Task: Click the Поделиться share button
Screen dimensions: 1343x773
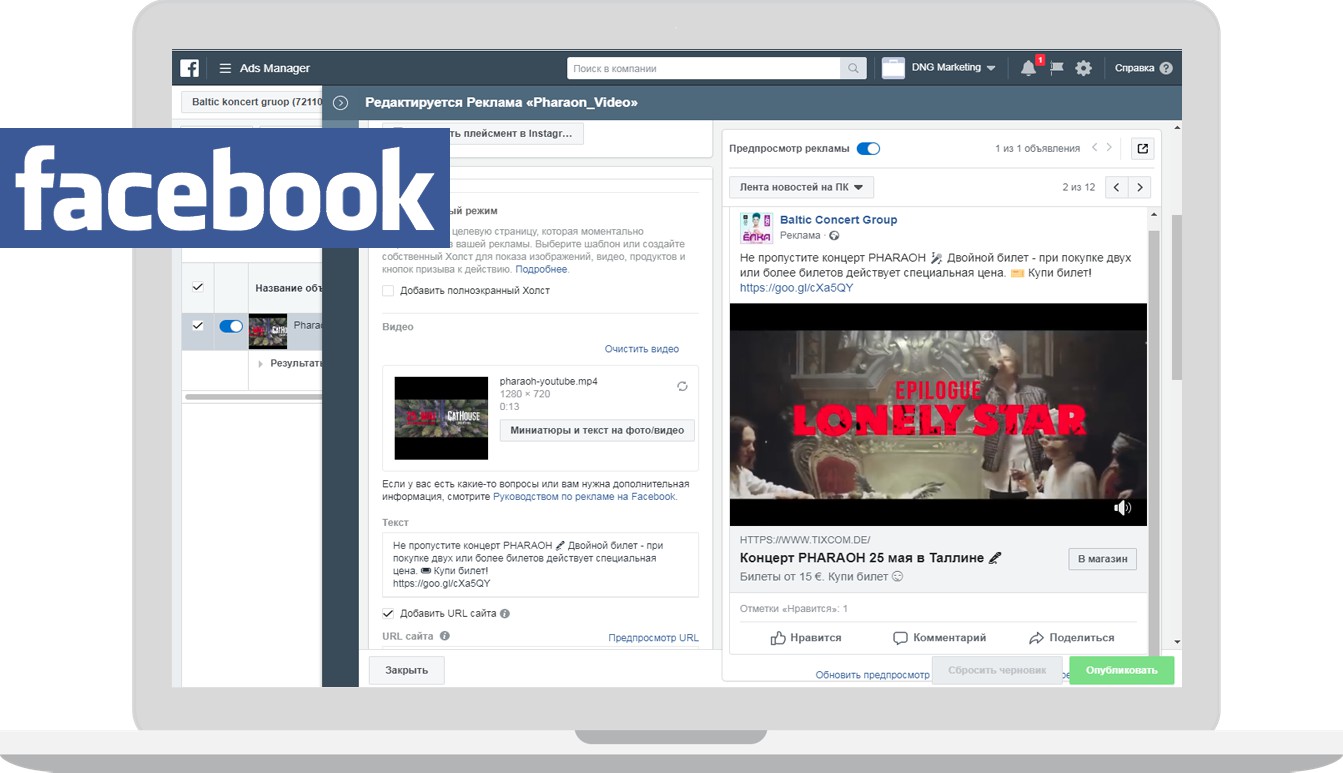Action: [x=1071, y=637]
